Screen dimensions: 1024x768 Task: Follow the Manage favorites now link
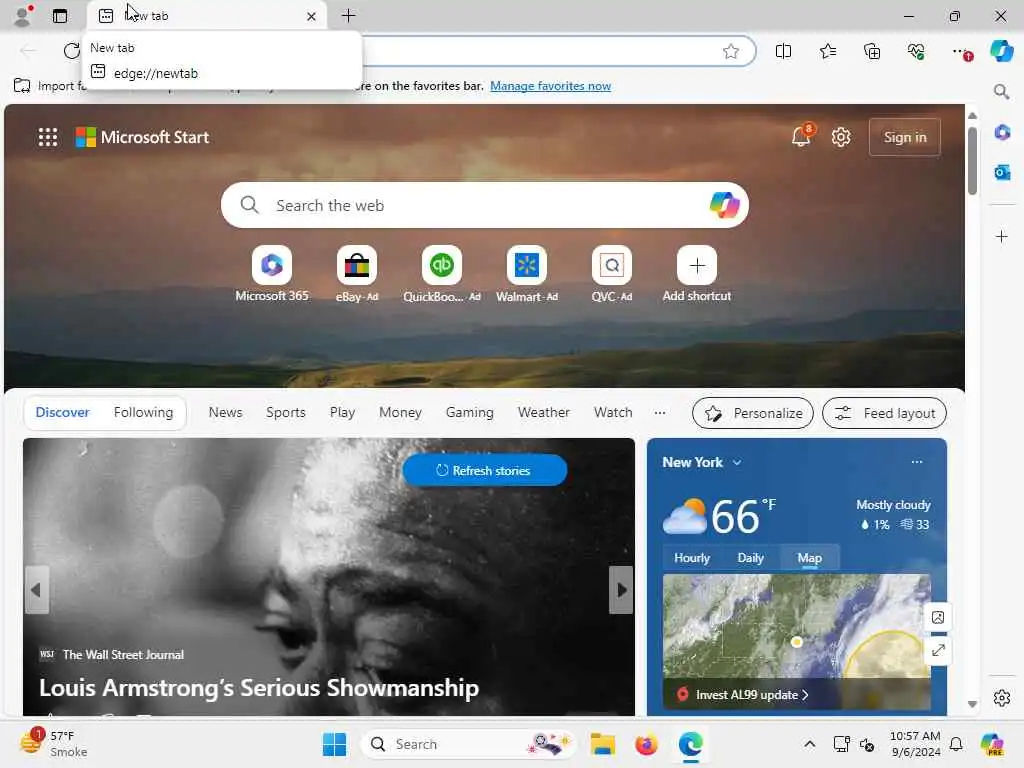tap(551, 86)
